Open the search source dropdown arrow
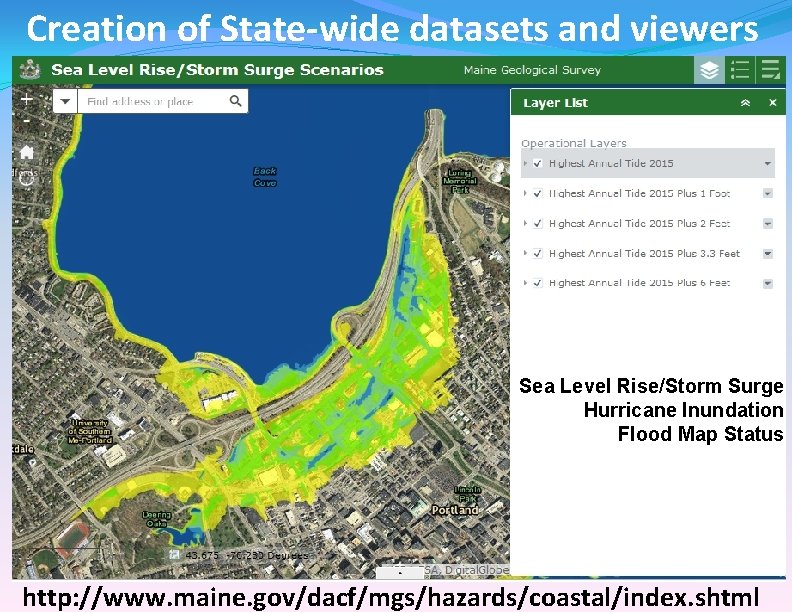The width and height of the screenshot is (792, 612). pyautogui.click(x=65, y=101)
